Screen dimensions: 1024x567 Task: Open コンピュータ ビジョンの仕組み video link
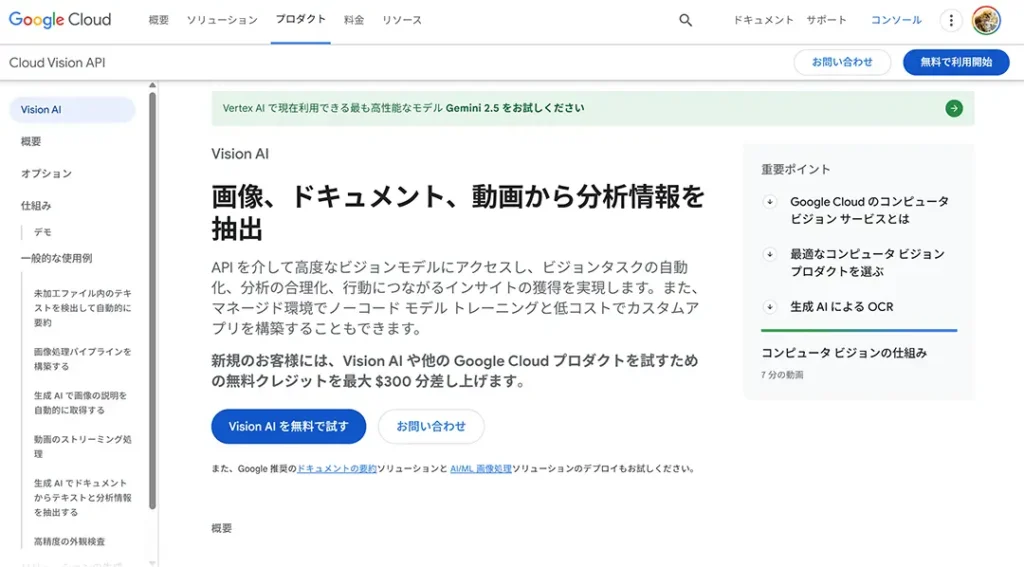click(x=844, y=353)
